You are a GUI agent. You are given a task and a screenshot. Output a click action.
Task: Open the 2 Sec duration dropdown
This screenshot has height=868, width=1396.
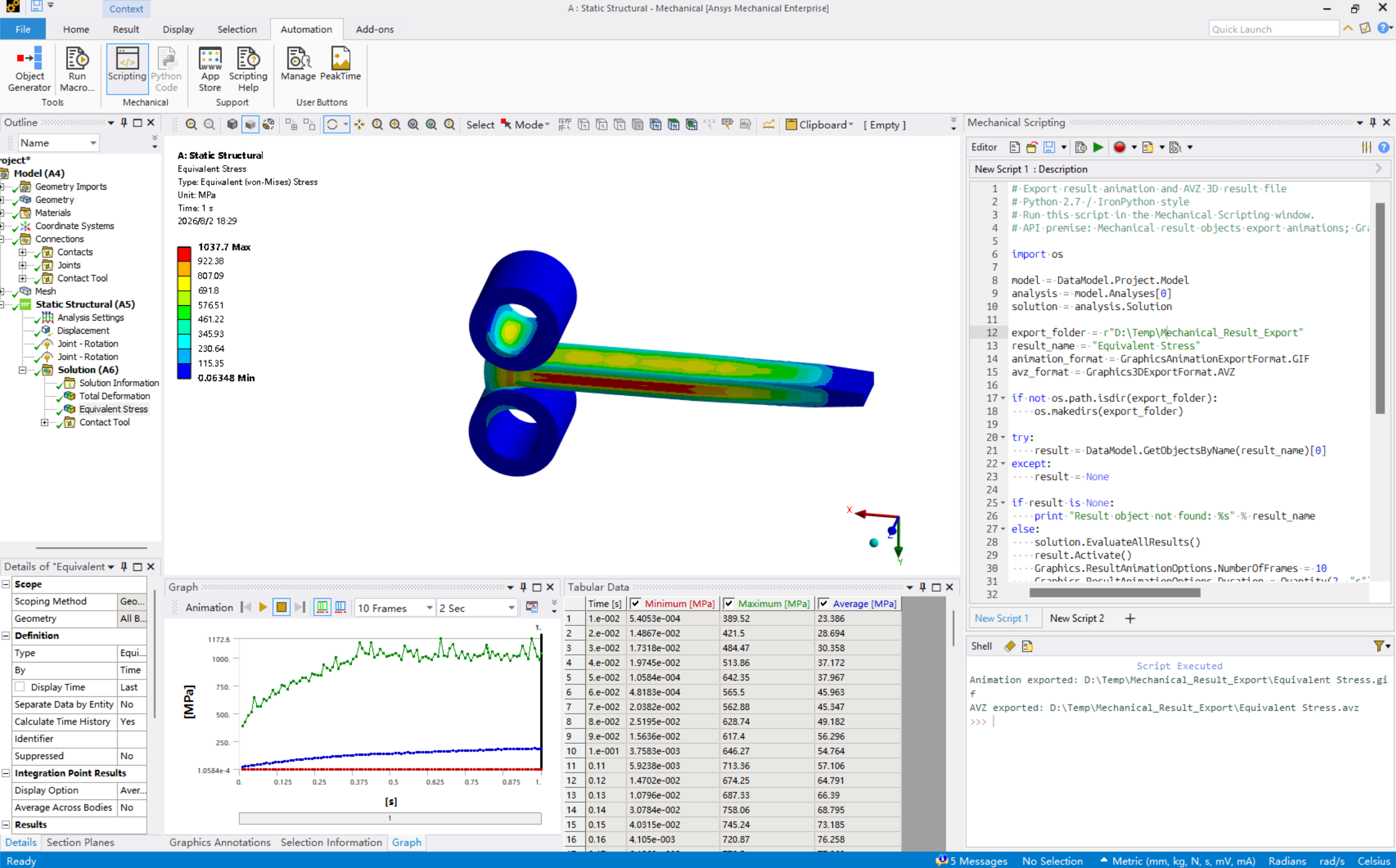(x=477, y=608)
